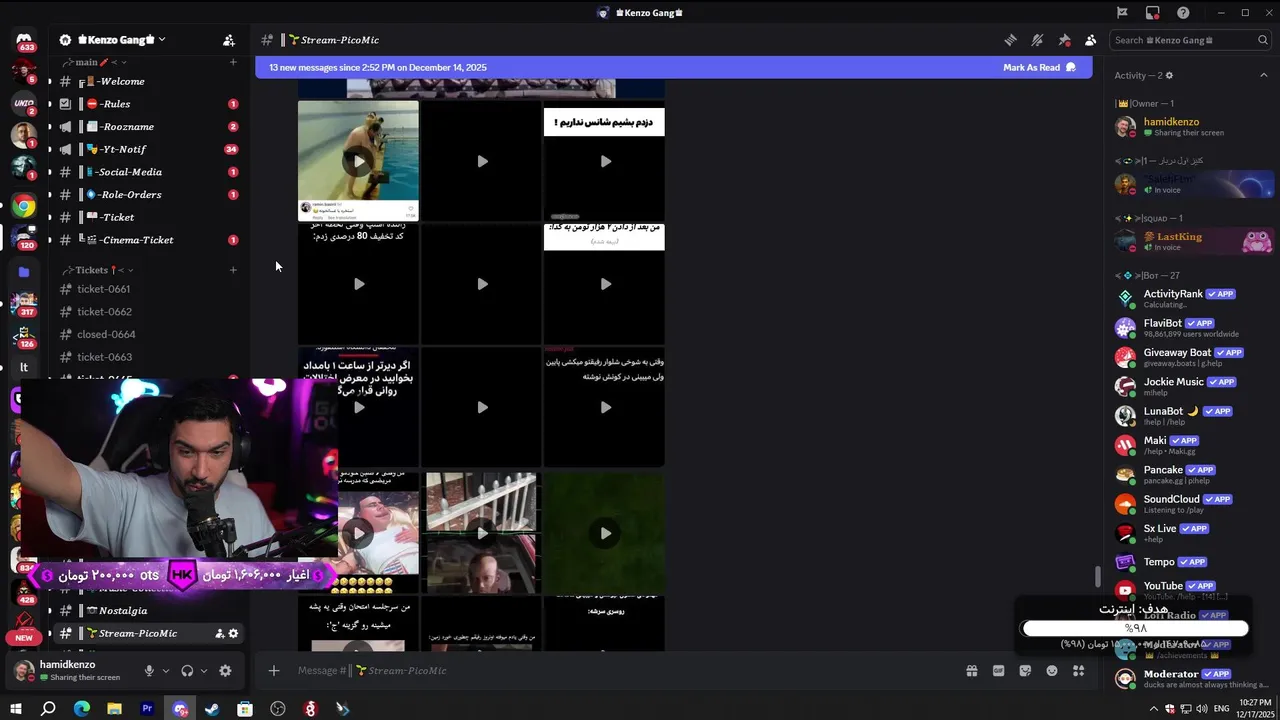This screenshot has height=720, width=1280.
Task: Open the apps launcher icon in message bar
Action: point(1078,671)
